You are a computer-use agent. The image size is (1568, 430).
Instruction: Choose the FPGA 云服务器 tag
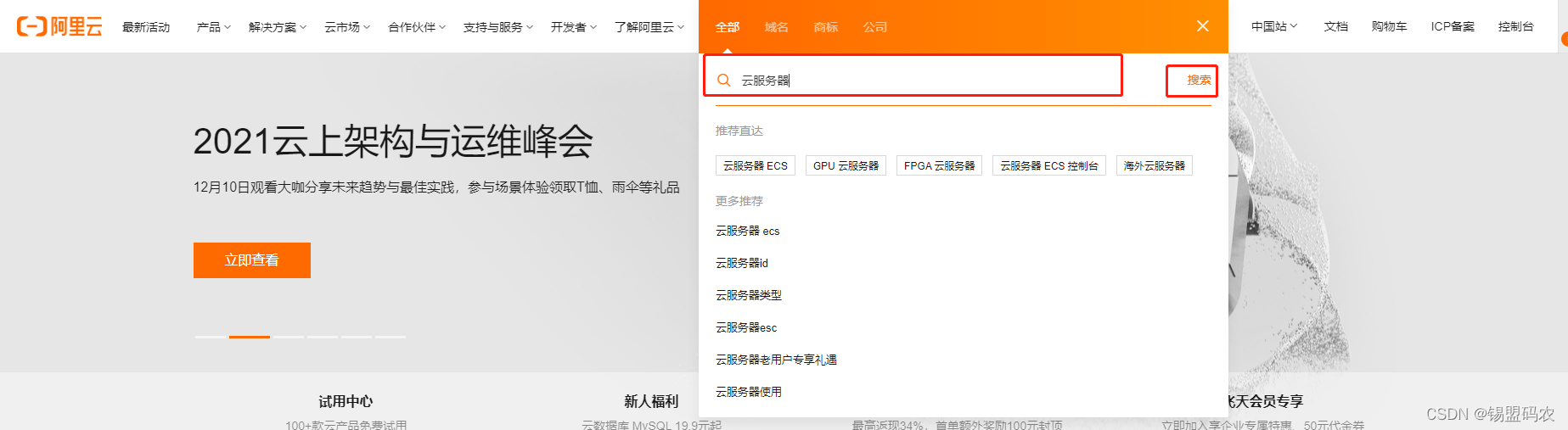point(940,165)
